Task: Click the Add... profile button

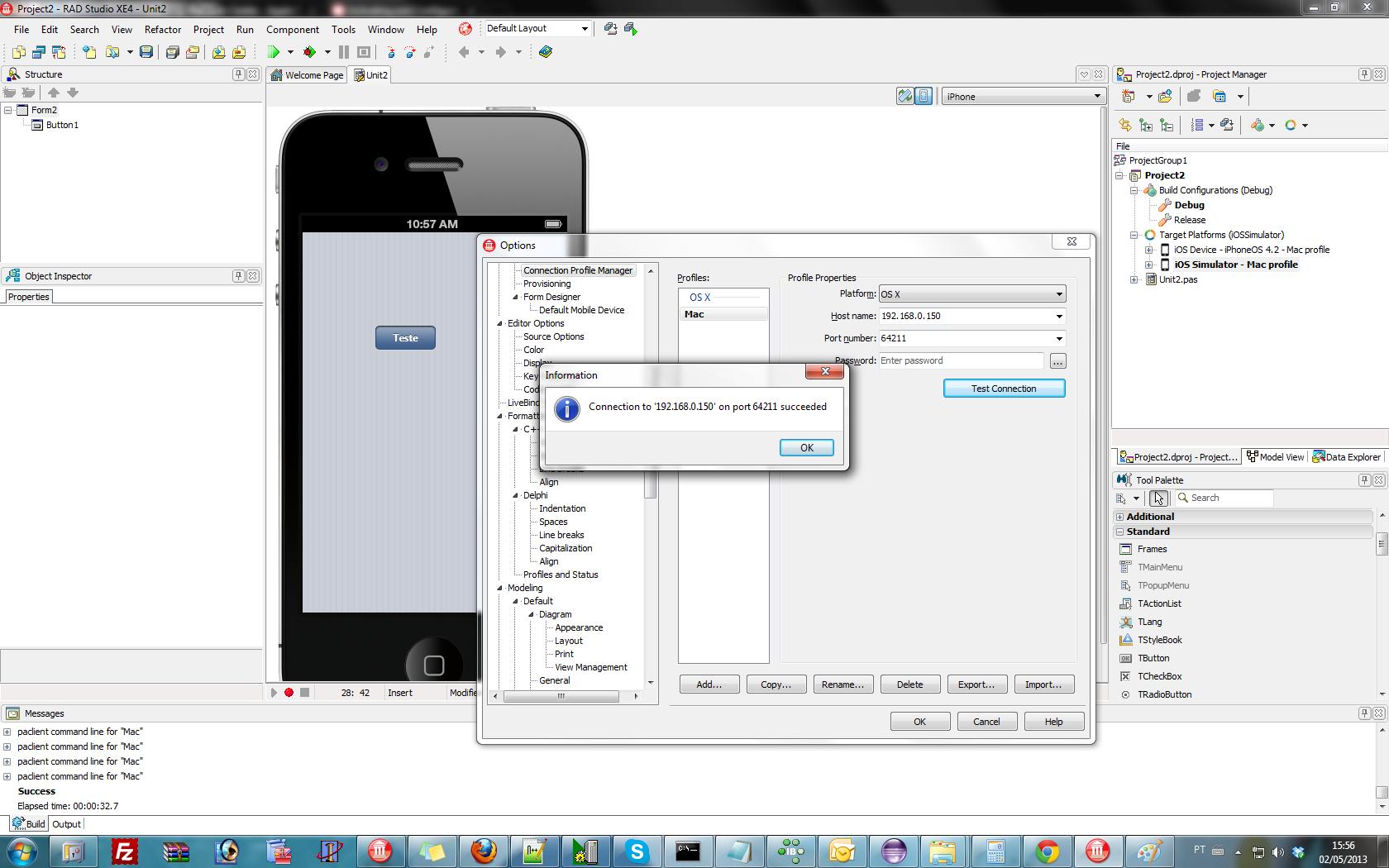Action: click(709, 684)
